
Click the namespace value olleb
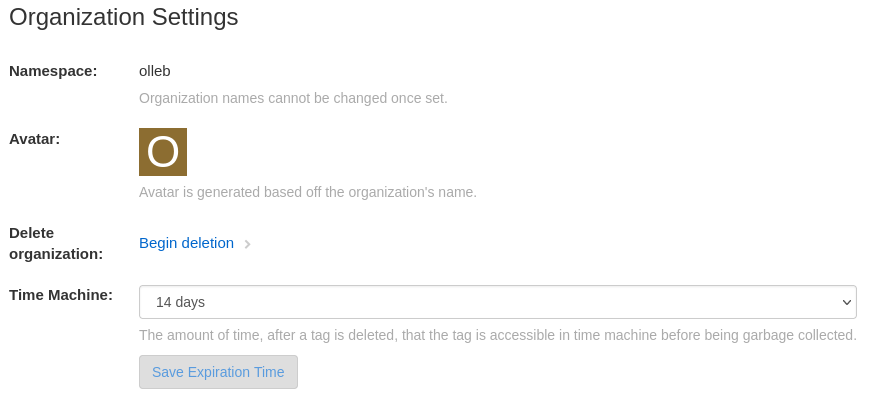click(x=155, y=71)
